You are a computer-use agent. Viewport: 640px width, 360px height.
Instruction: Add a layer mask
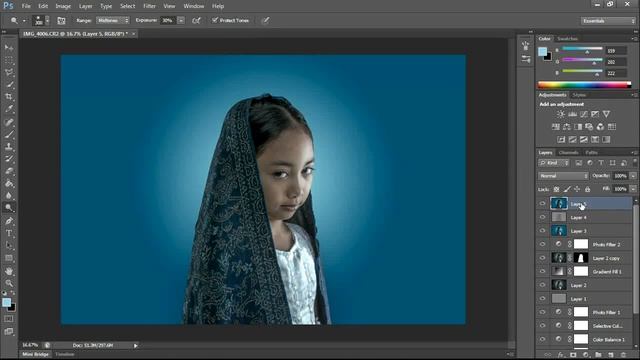(573, 355)
